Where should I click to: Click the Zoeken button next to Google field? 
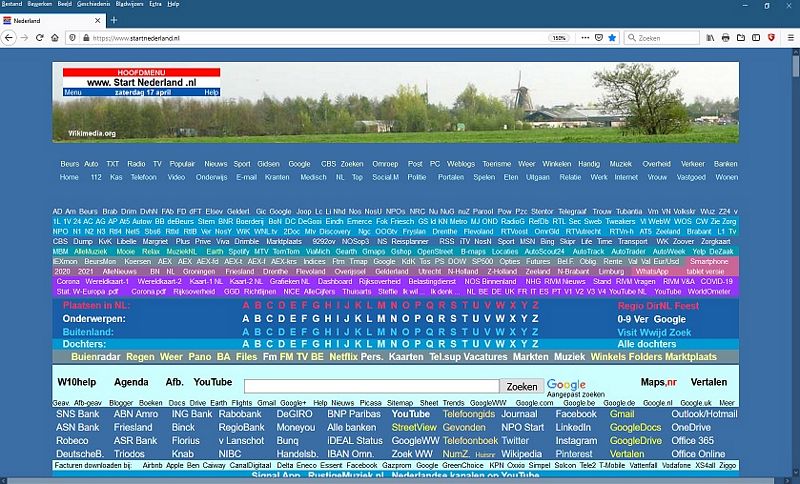tap(521, 387)
